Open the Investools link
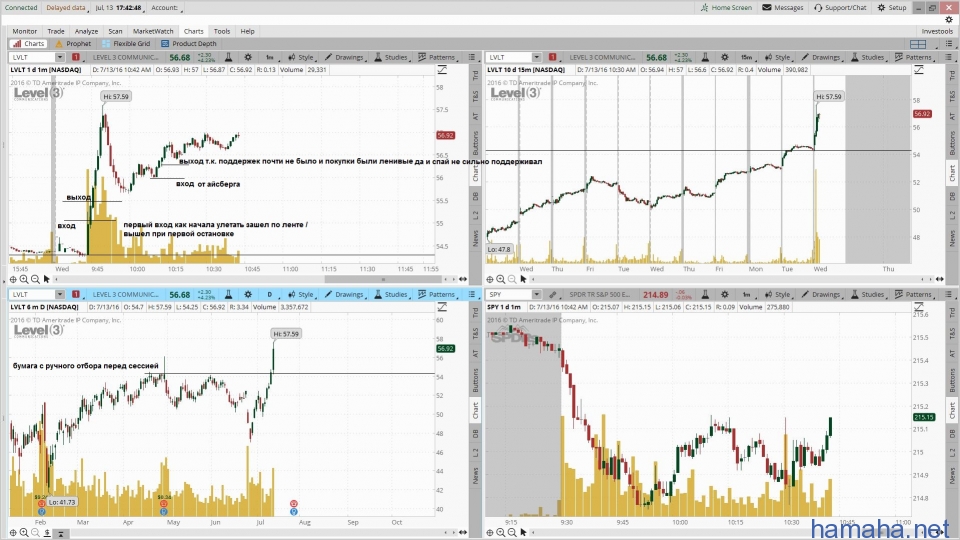Screen dimensions: 960x540 (937, 31)
